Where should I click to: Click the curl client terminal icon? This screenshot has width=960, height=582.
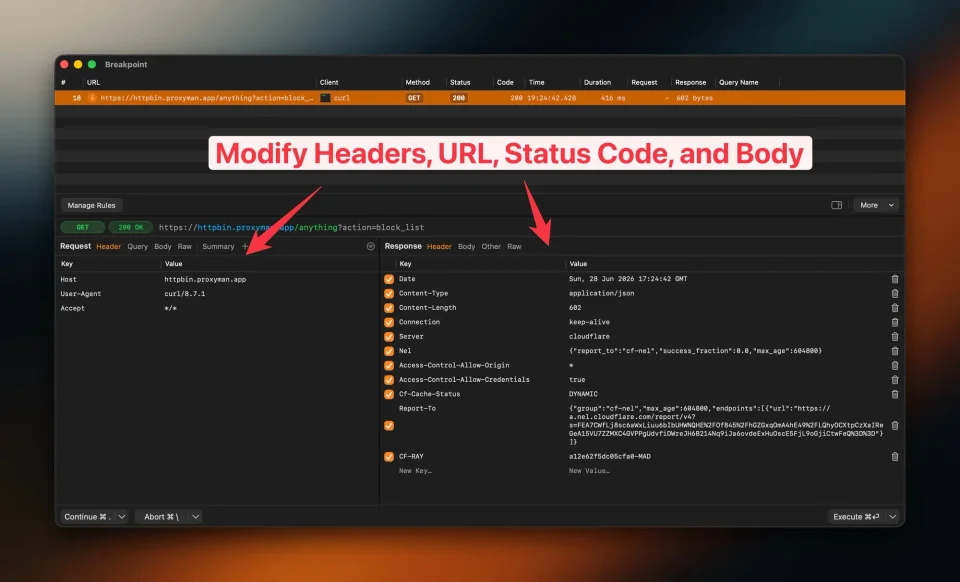(x=325, y=98)
